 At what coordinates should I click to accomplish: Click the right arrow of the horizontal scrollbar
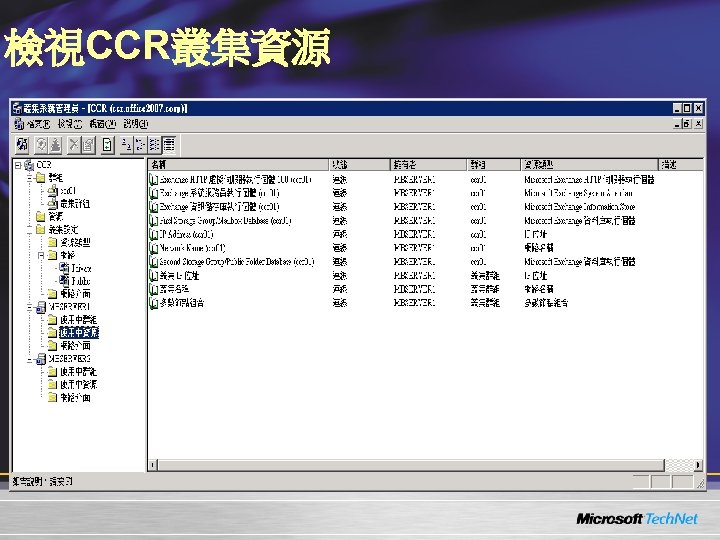(x=698, y=465)
